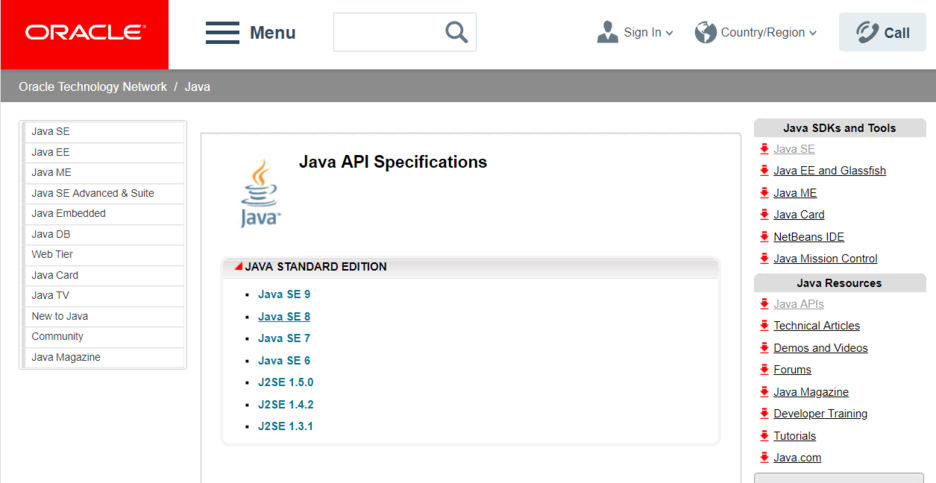Open the Java SE 9 API link
This screenshot has height=483, width=936.
point(284,294)
